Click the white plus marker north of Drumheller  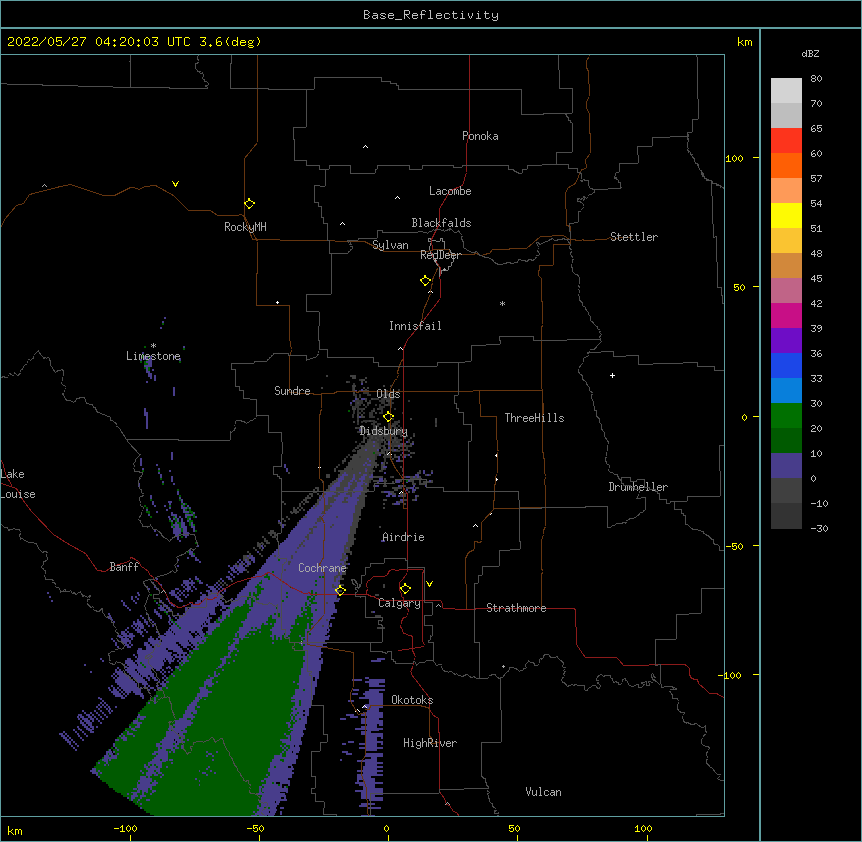point(612,375)
